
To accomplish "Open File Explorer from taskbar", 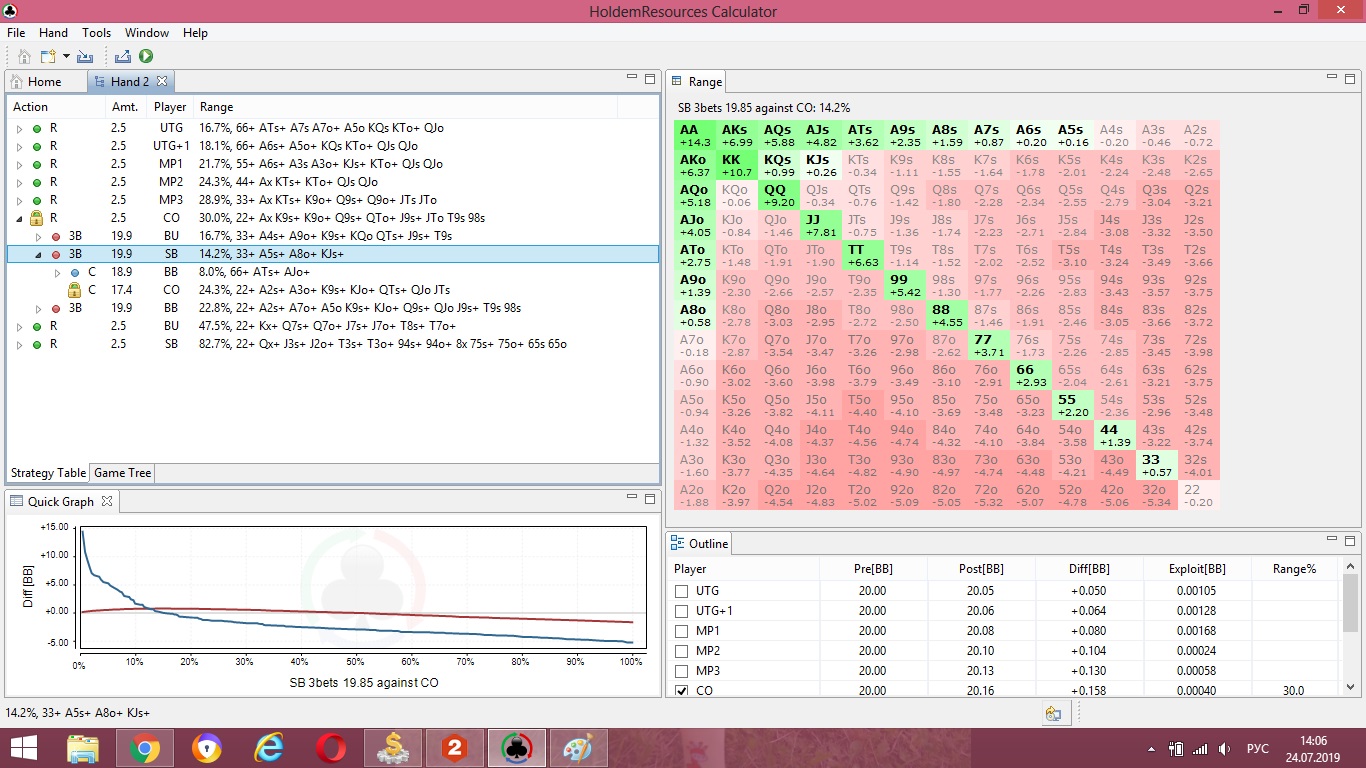I will point(83,748).
